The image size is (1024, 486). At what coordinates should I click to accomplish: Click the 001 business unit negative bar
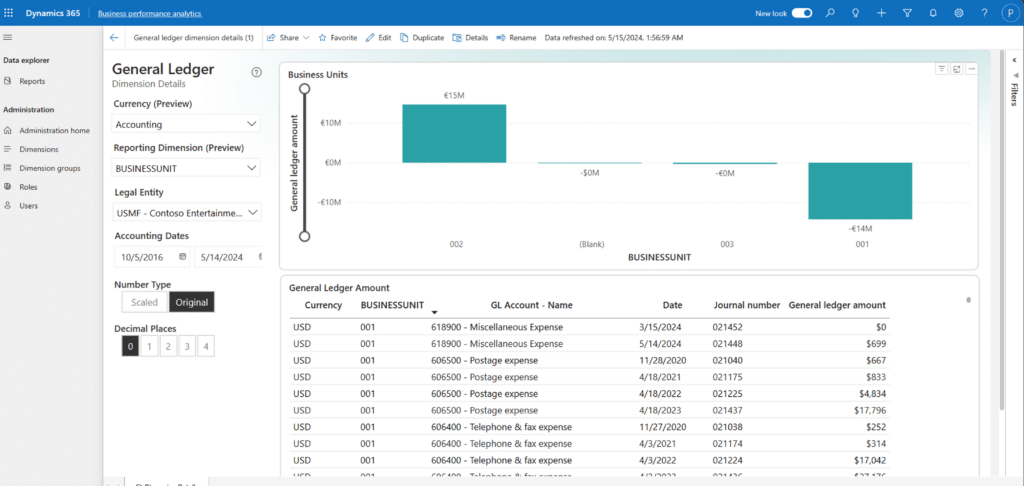tap(860, 191)
